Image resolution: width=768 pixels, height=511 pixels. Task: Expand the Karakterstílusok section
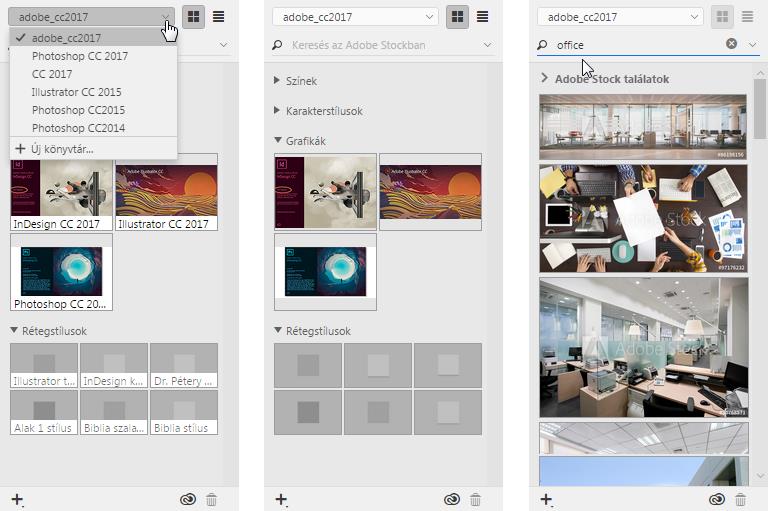tap(277, 111)
